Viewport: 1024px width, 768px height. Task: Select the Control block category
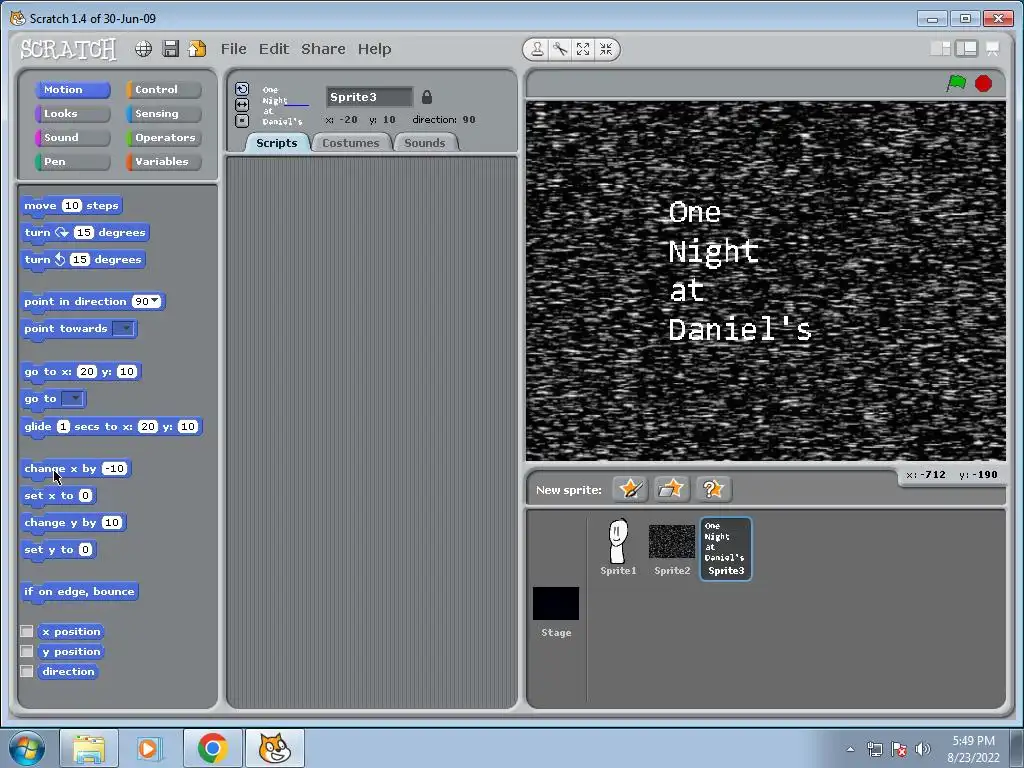tap(163, 89)
